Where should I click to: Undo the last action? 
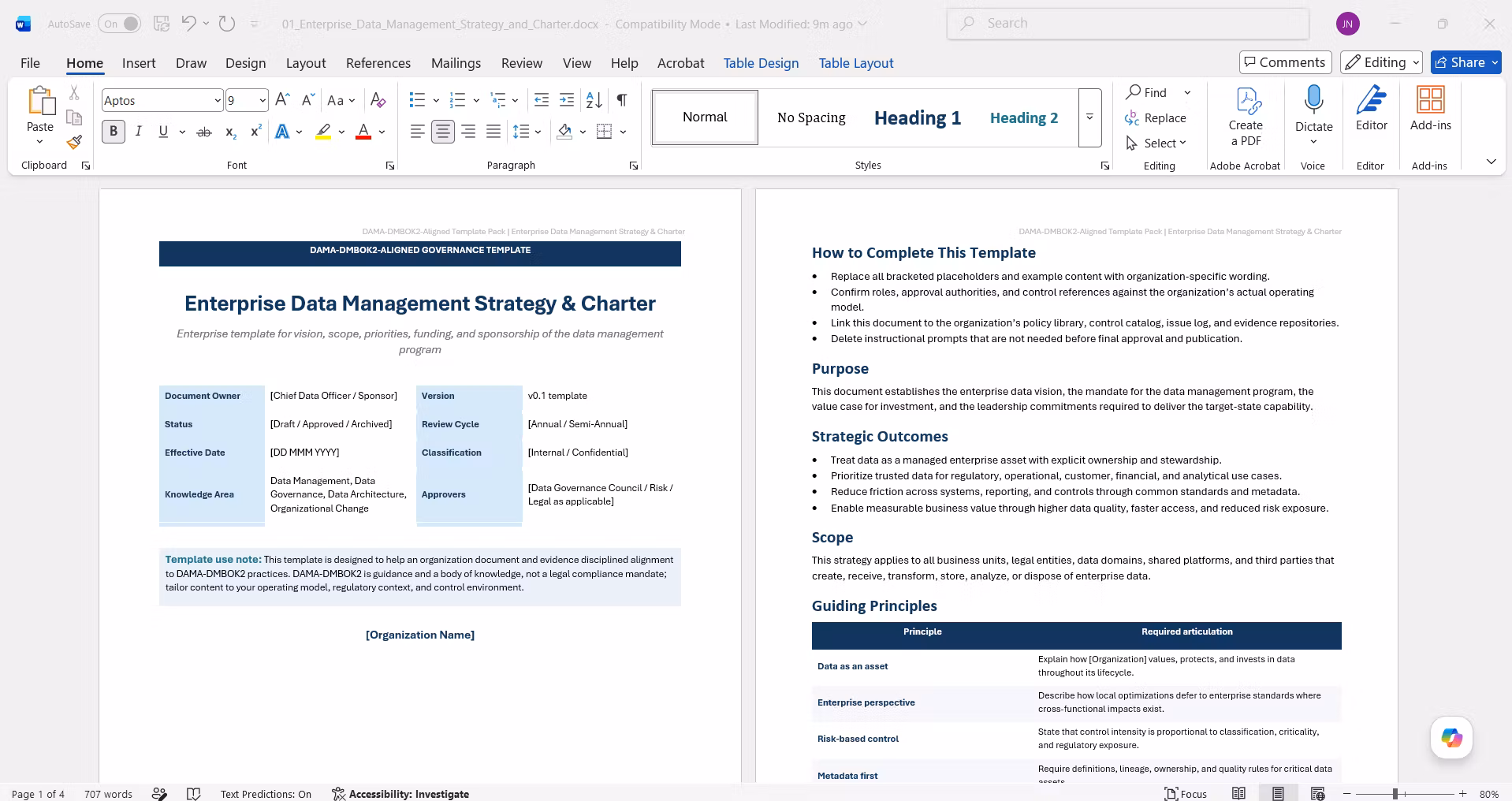(188, 24)
